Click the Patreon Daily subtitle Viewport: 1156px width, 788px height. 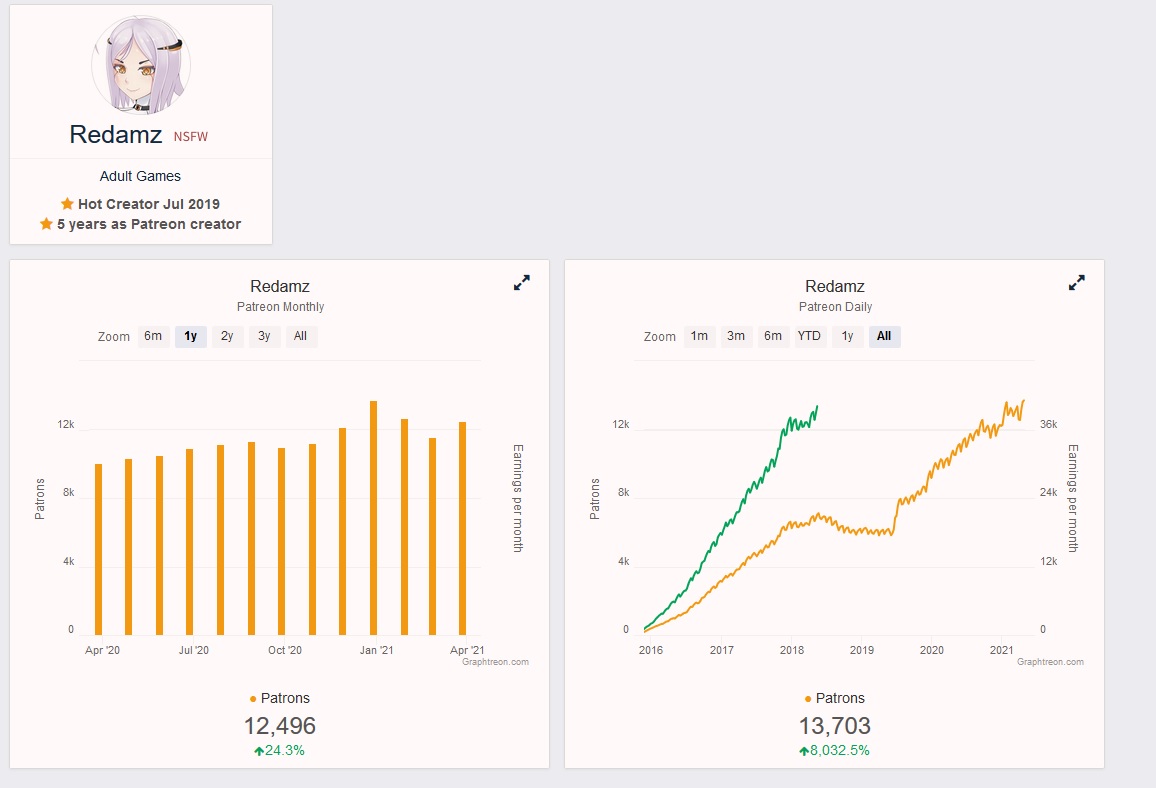tap(835, 307)
